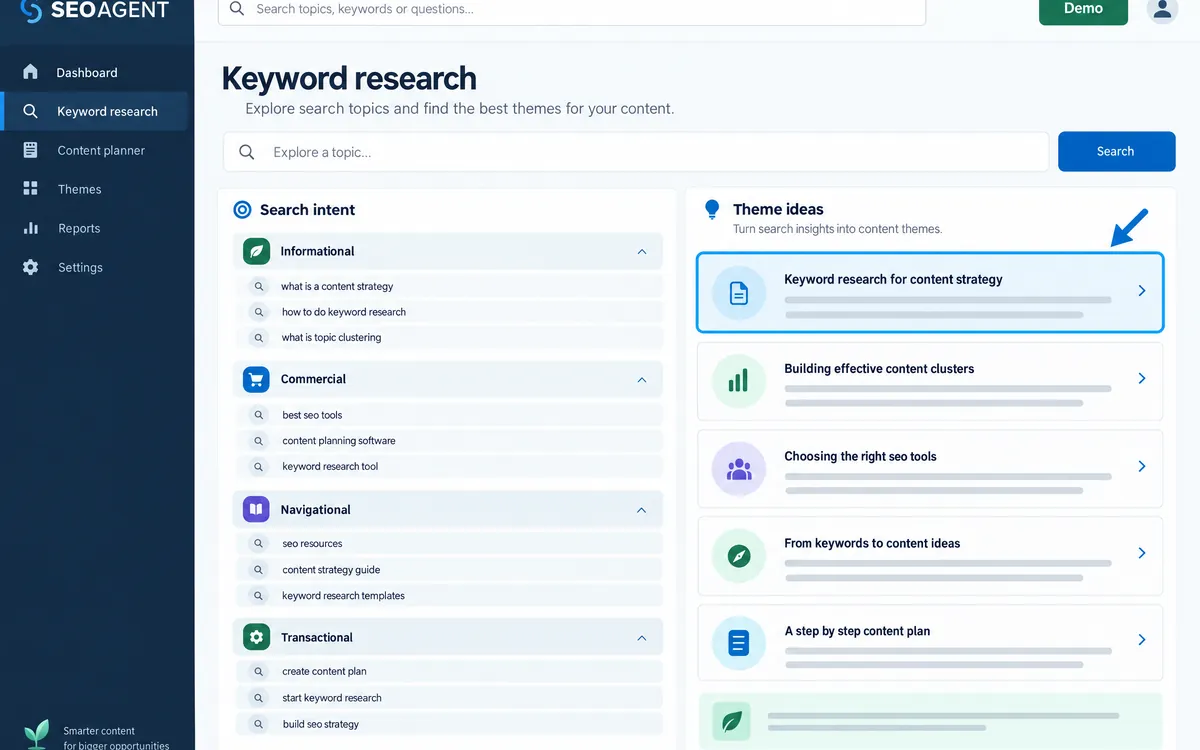Open Content planner menu item
Screen dimensions: 1200x750
(94, 150)
